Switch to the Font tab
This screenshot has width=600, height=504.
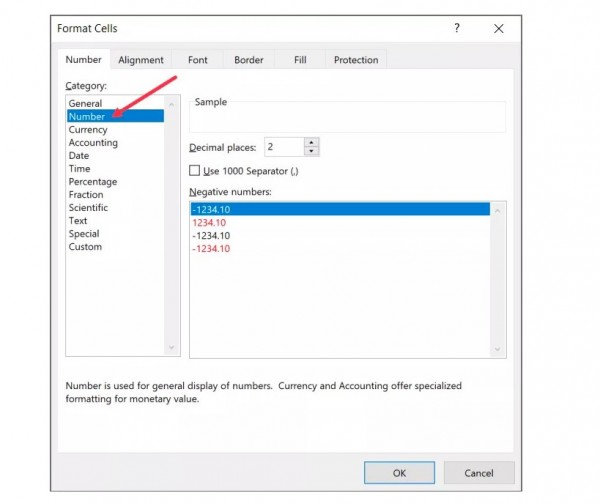197,60
